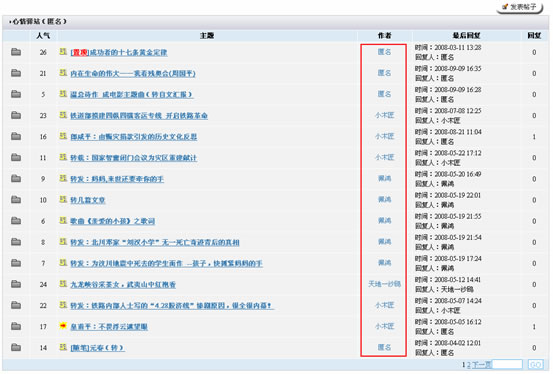This screenshot has height=374, width=553.
Task: Open the thread title with popularity 24
Action: coord(123,284)
